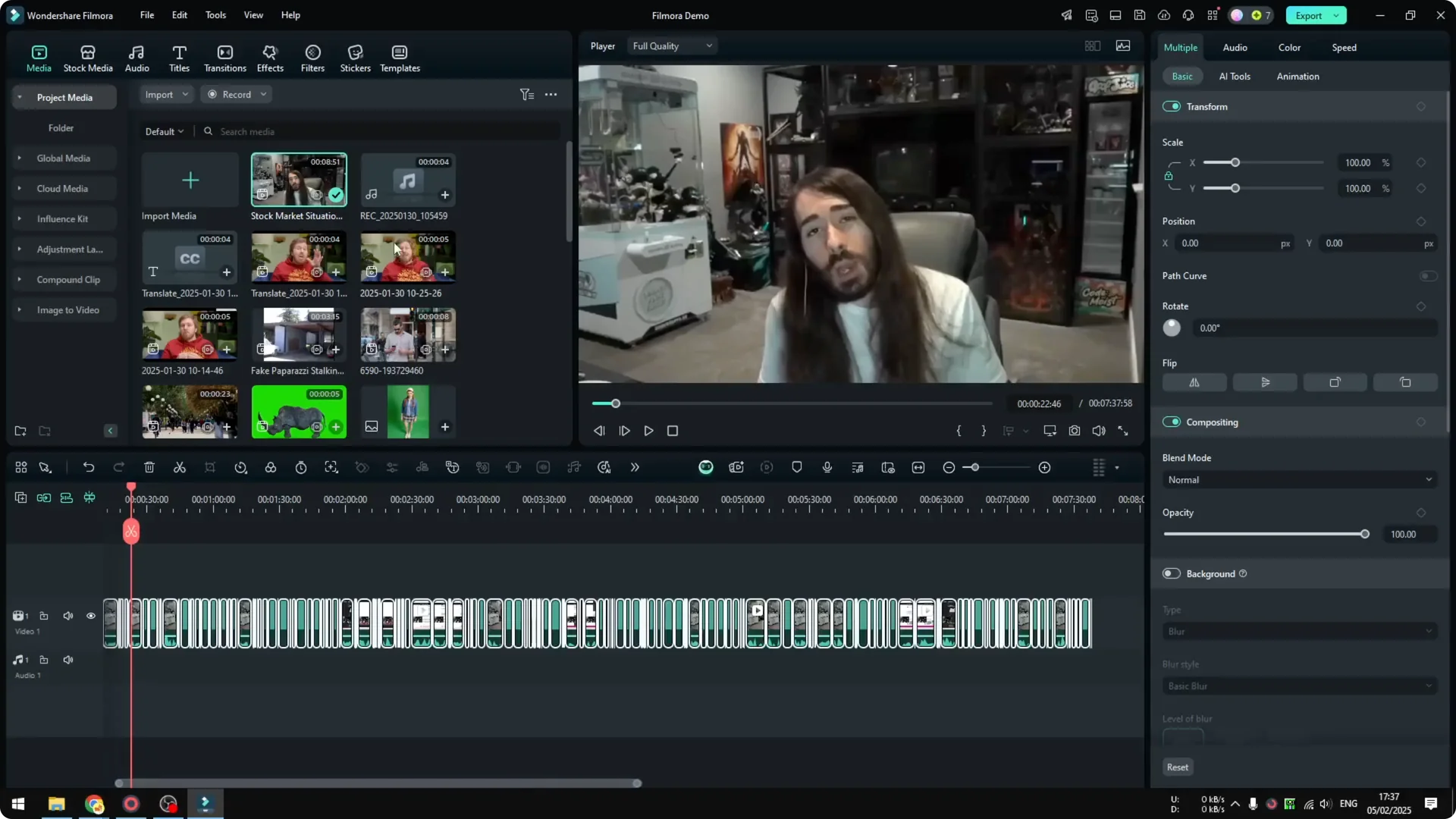Toggle the Transform switch
This screenshot has height=819, width=1456.
click(1172, 107)
